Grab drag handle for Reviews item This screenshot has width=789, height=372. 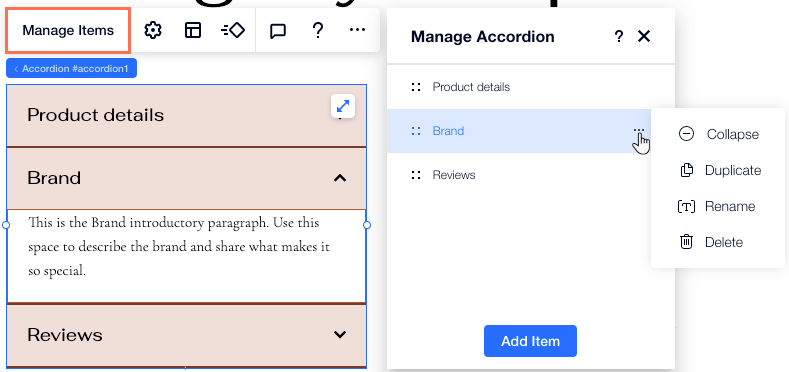(x=416, y=175)
